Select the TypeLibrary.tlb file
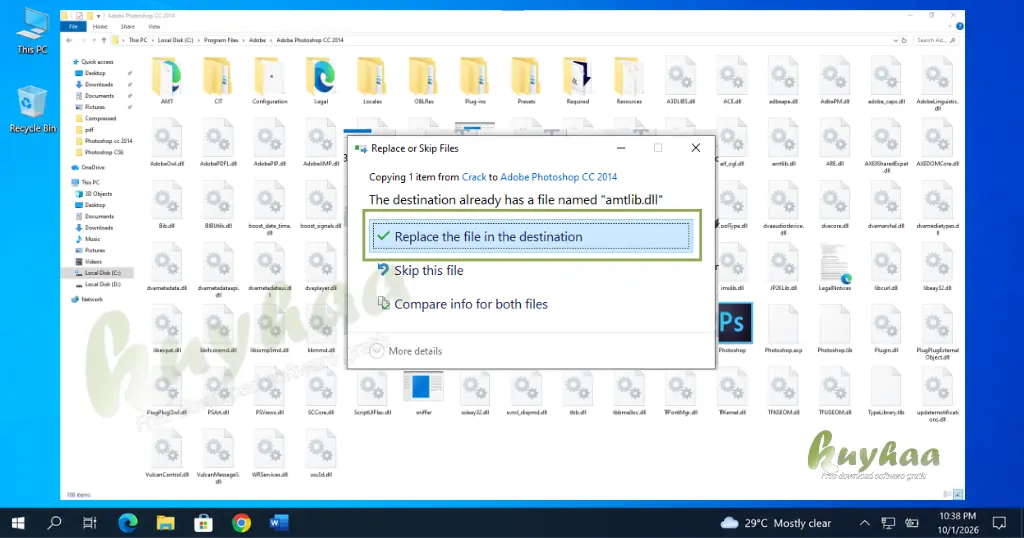The width and height of the screenshot is (1024, 538). [886, 392]
